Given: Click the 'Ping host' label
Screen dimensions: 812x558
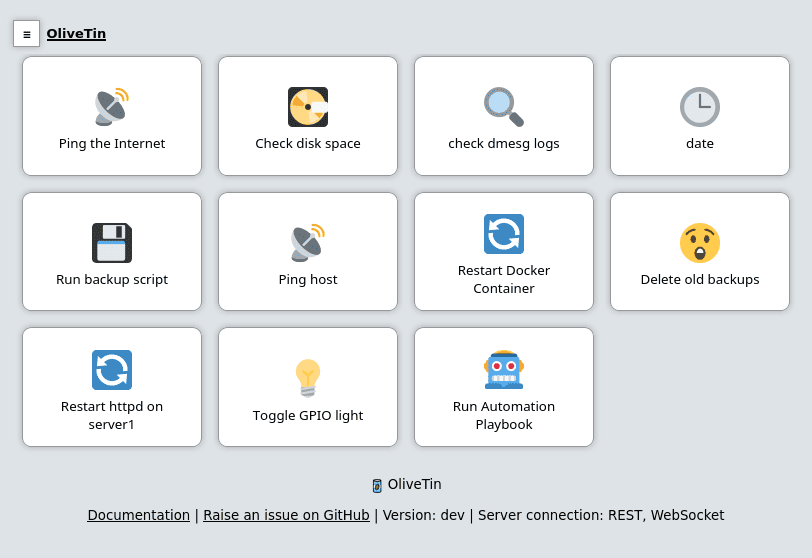Looking at the screenshot, I should pos(308,280).
